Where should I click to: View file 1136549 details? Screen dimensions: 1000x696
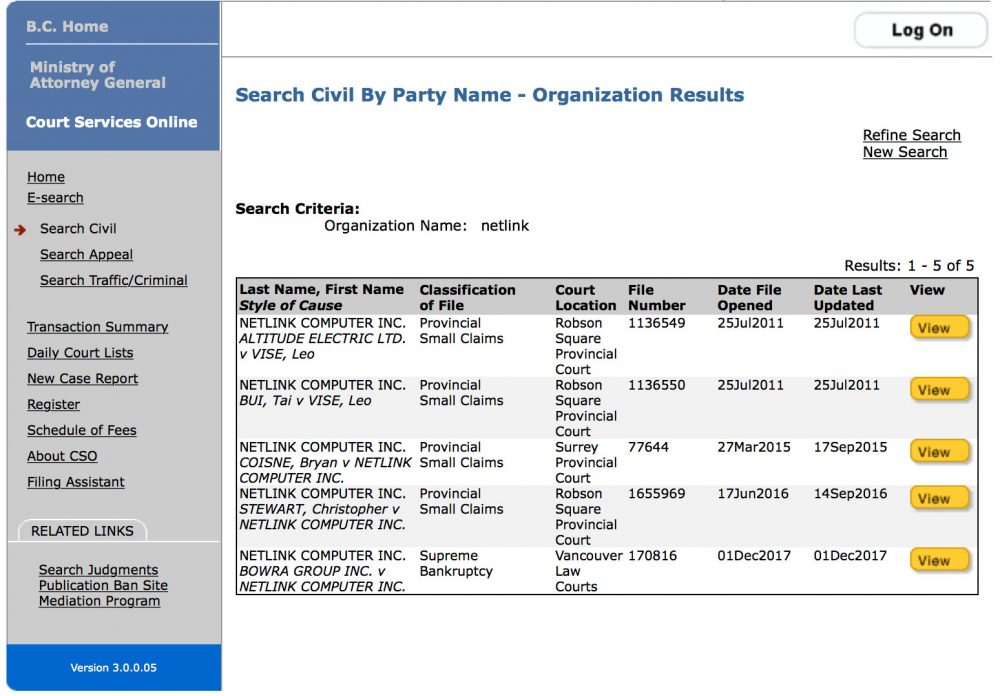939,328
